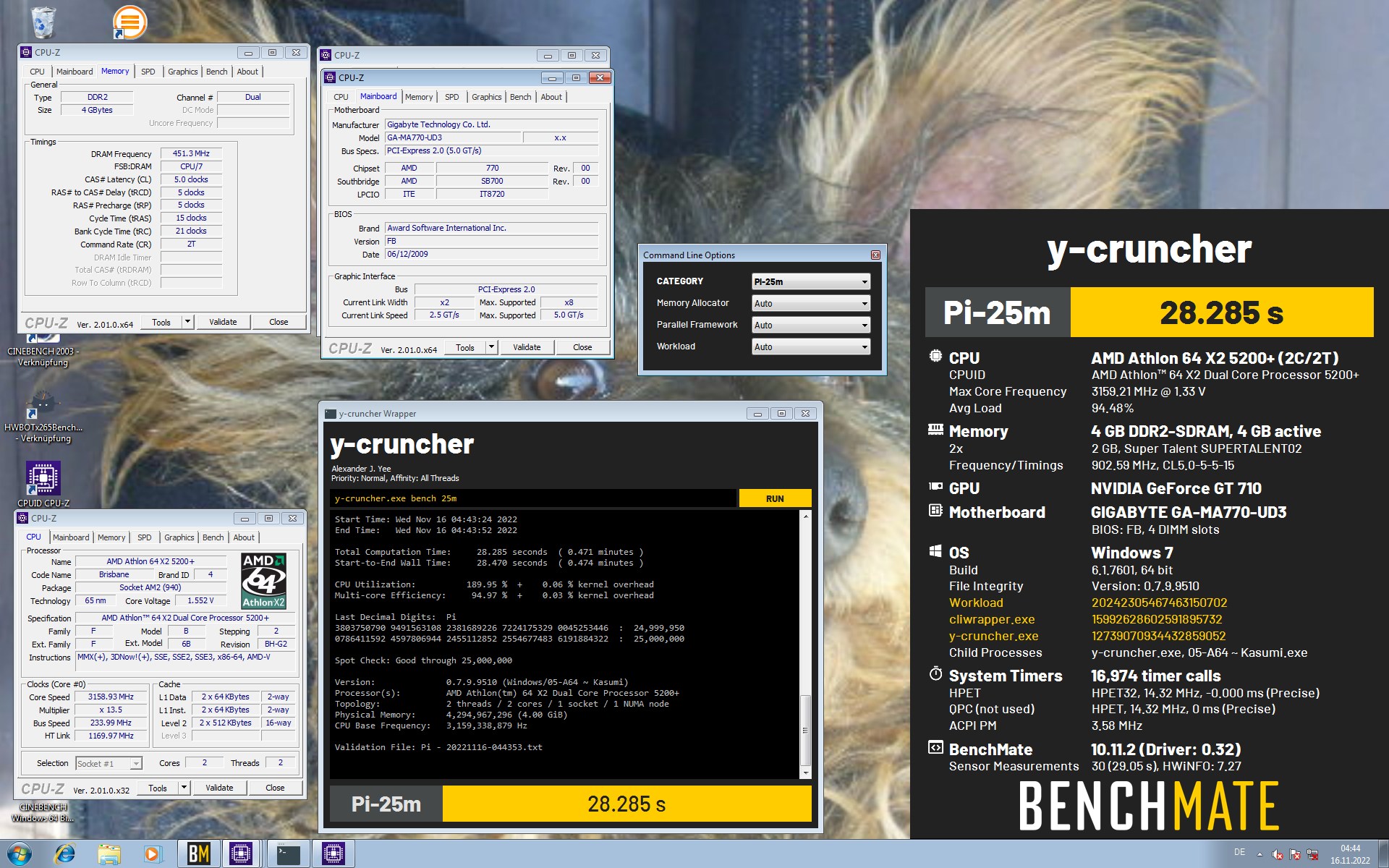
Task: Click Validate in CPU-Z Memory window
Action: click(223, 322)
